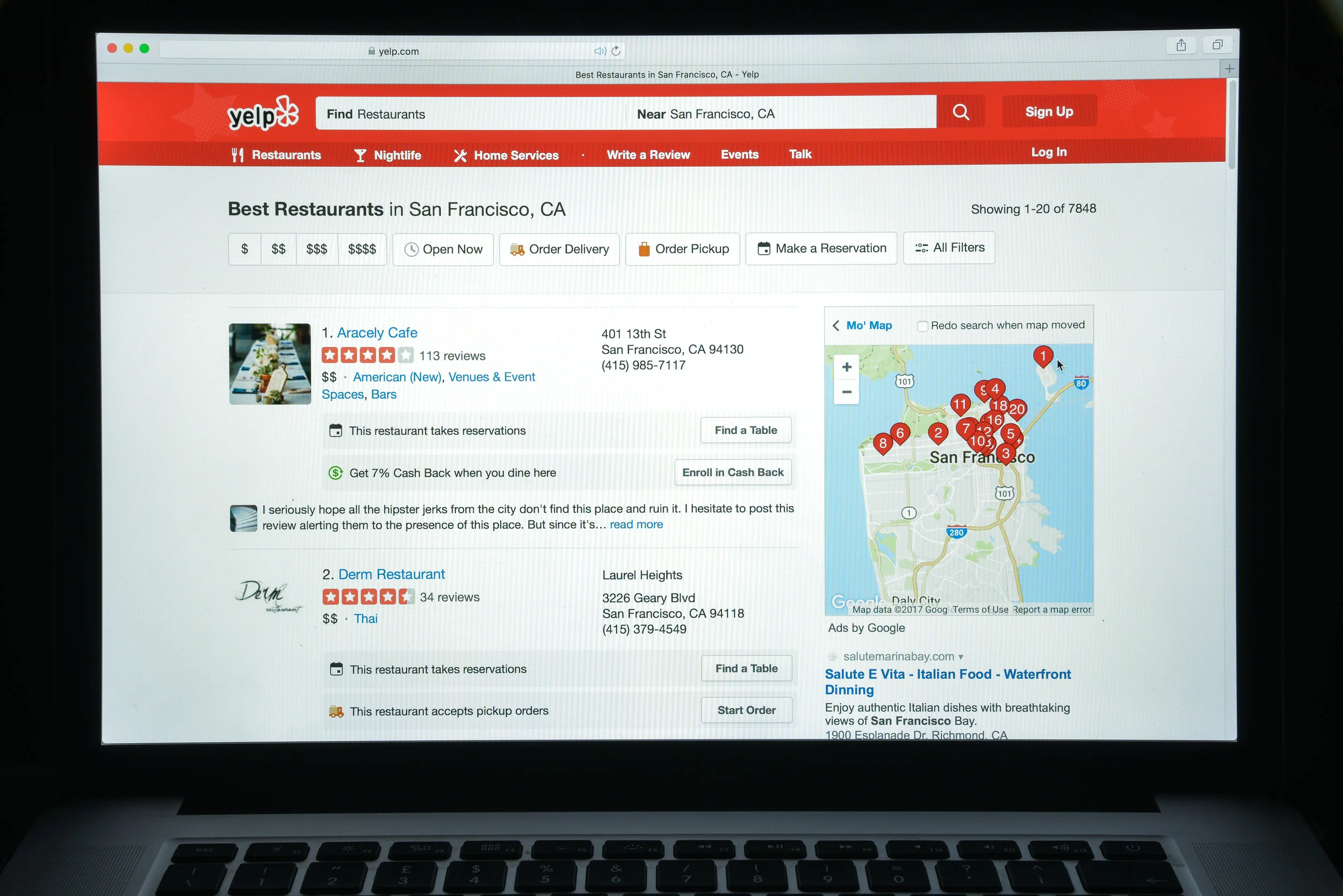Click Start Order for Derm Restaurant
Screen dimensions: 1343x896
(x=746, y=710)
